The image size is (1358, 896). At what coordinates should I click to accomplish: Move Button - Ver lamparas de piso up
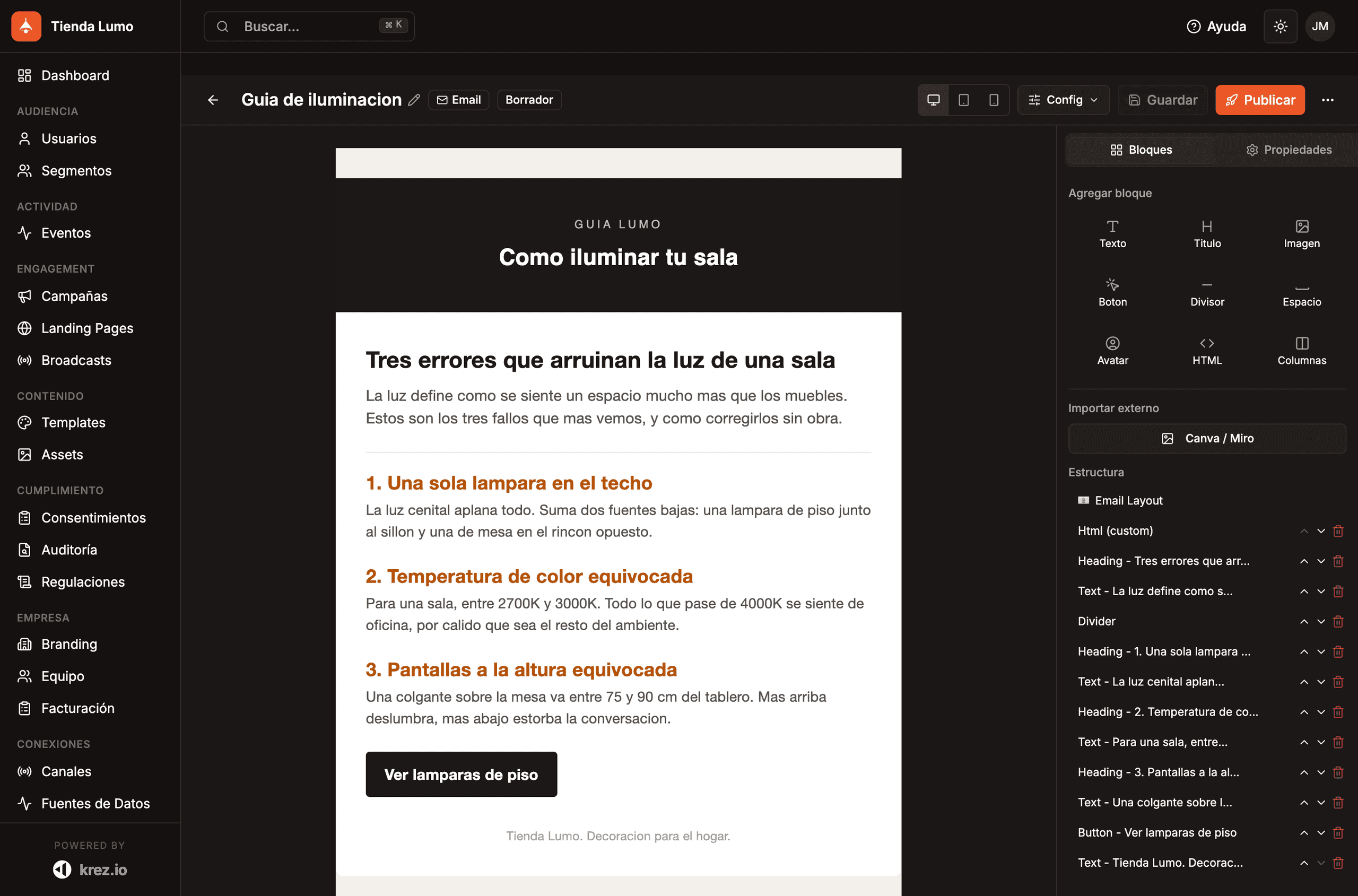point(1304,833)
